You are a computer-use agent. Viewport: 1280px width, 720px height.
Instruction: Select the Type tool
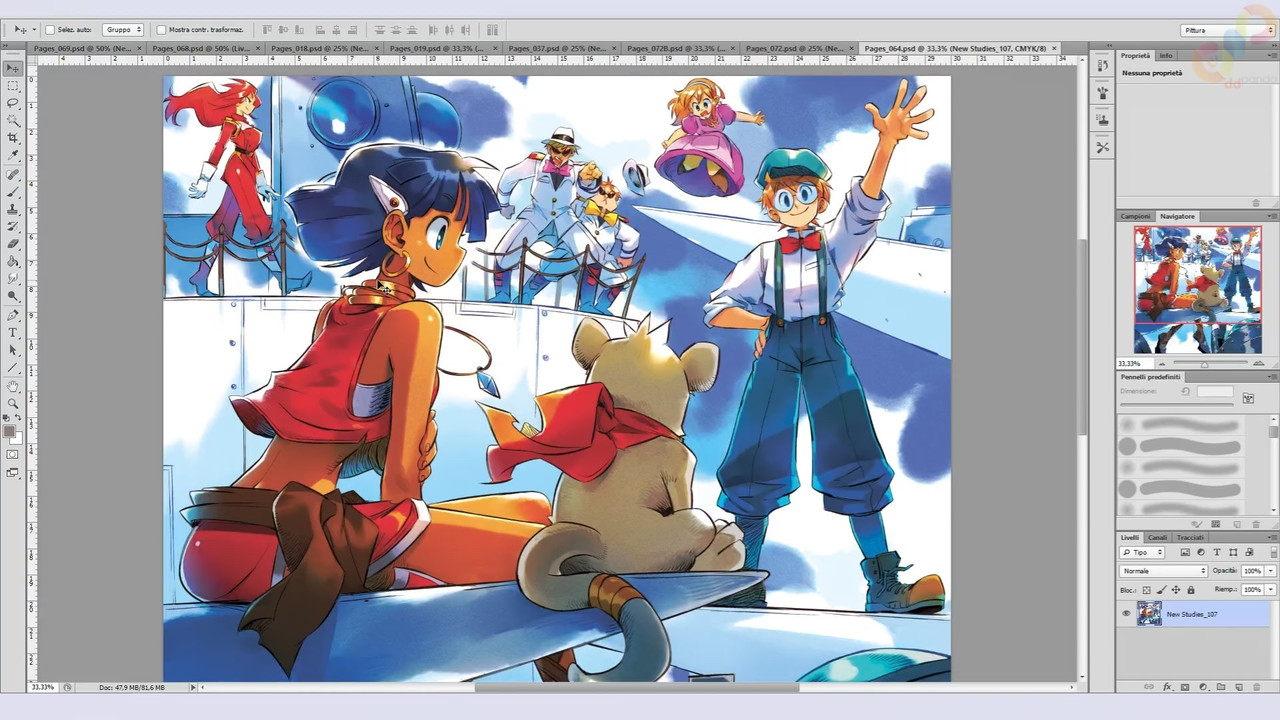click(x=13, y=332)
